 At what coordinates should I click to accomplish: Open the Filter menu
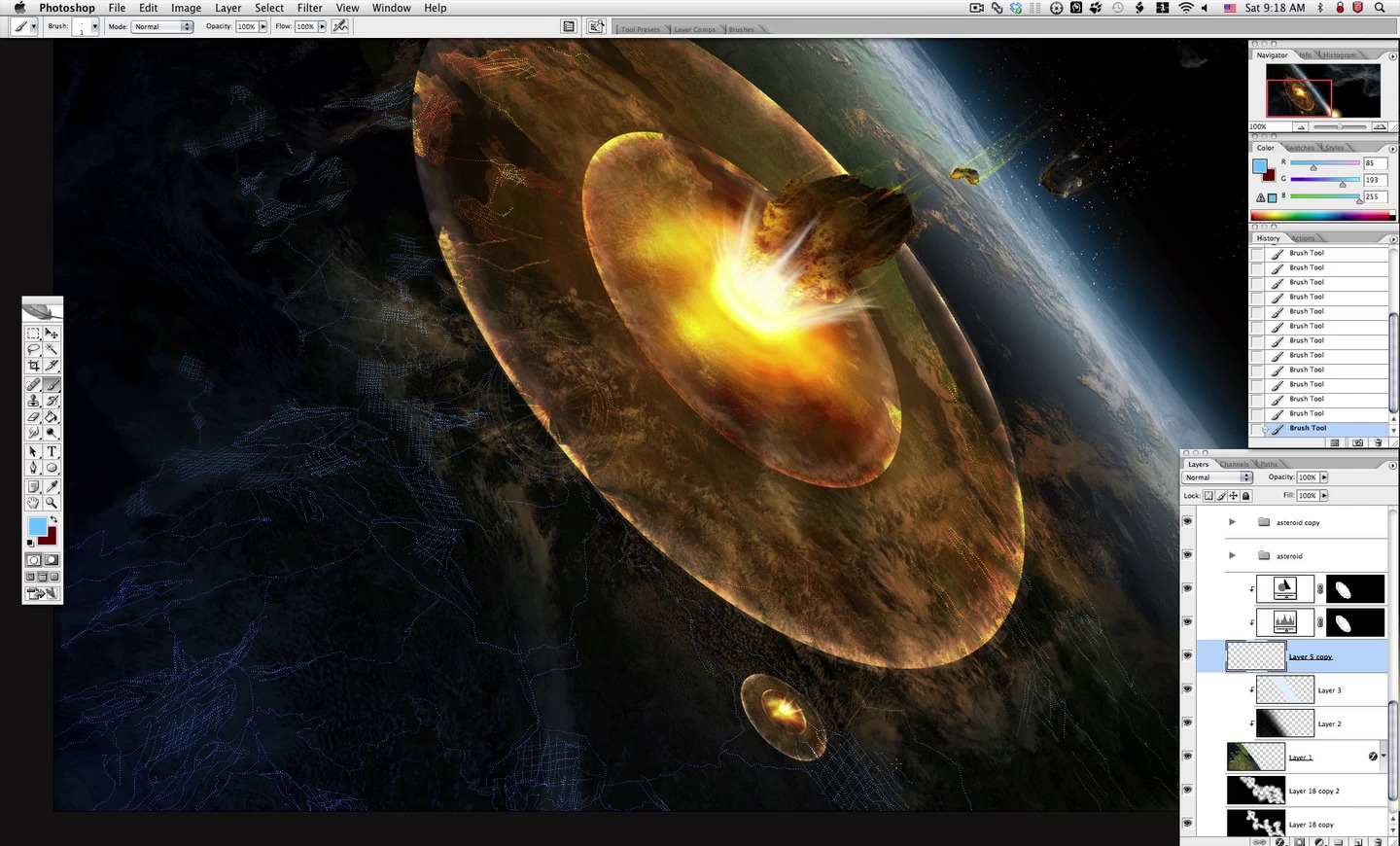pyautogui.click(x=309, y=8)
